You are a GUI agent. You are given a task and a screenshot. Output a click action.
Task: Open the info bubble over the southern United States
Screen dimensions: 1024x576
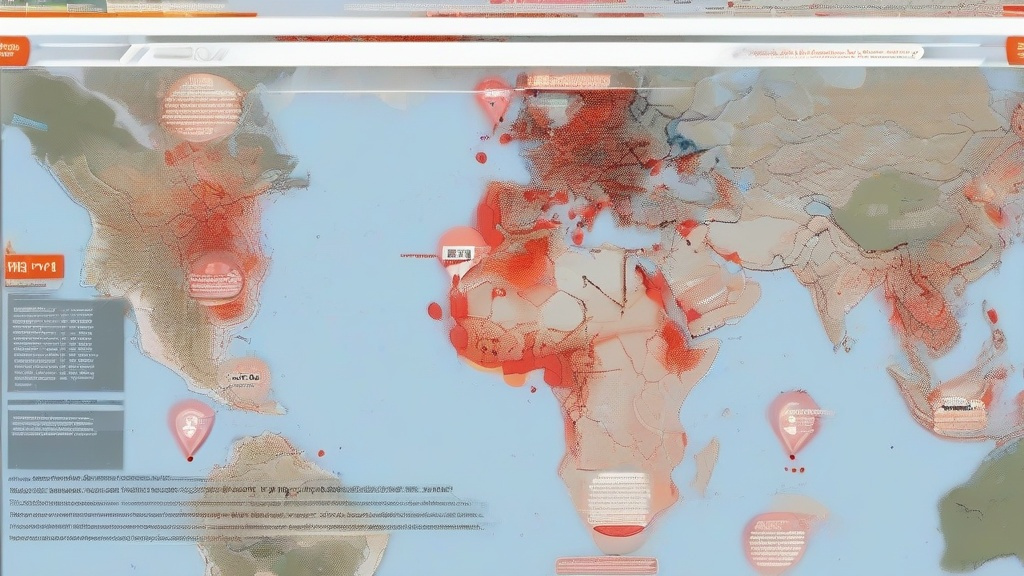[x=215, y=276]
